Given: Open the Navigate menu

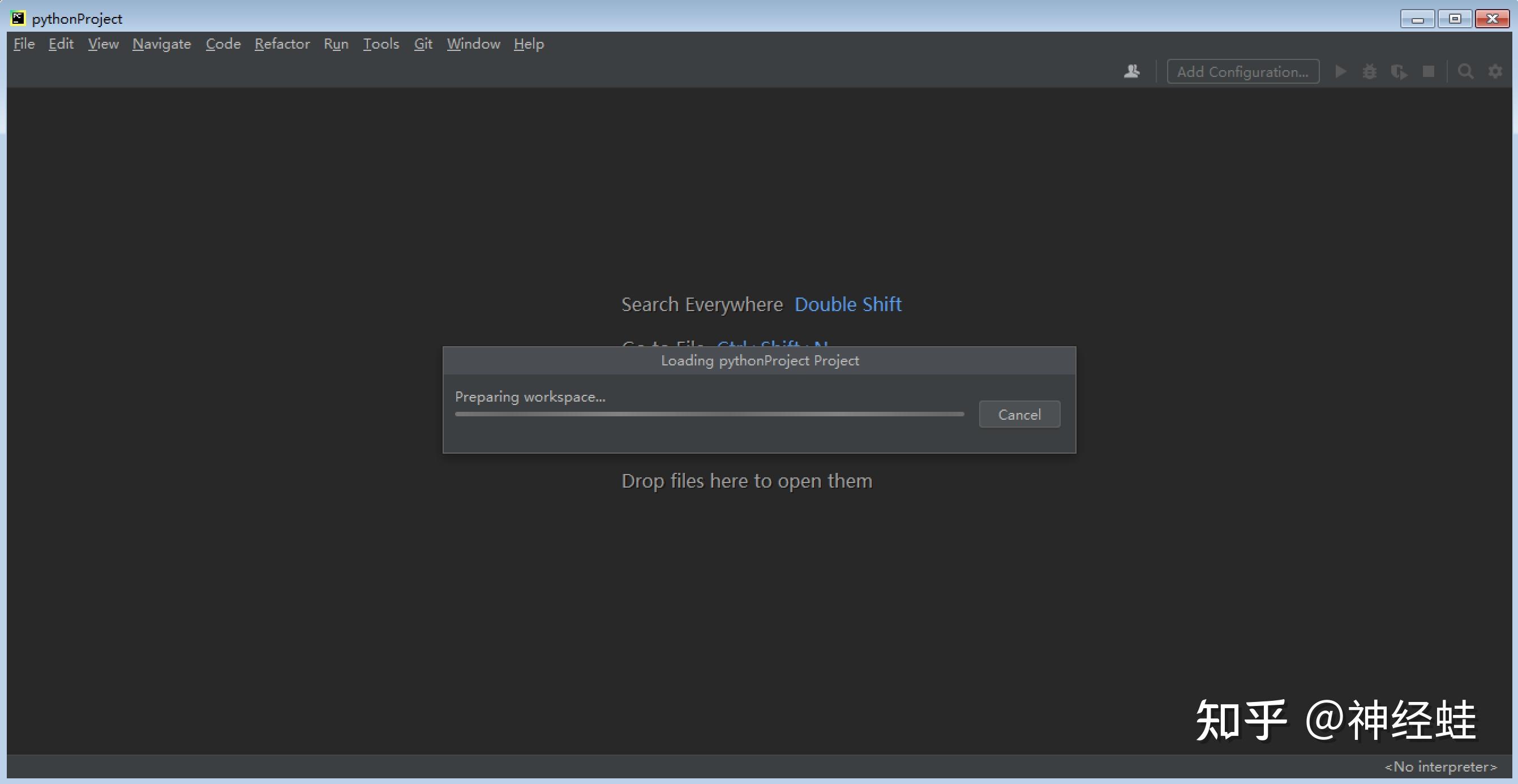Looking at the screenshot, I should [x=161, y=44].
